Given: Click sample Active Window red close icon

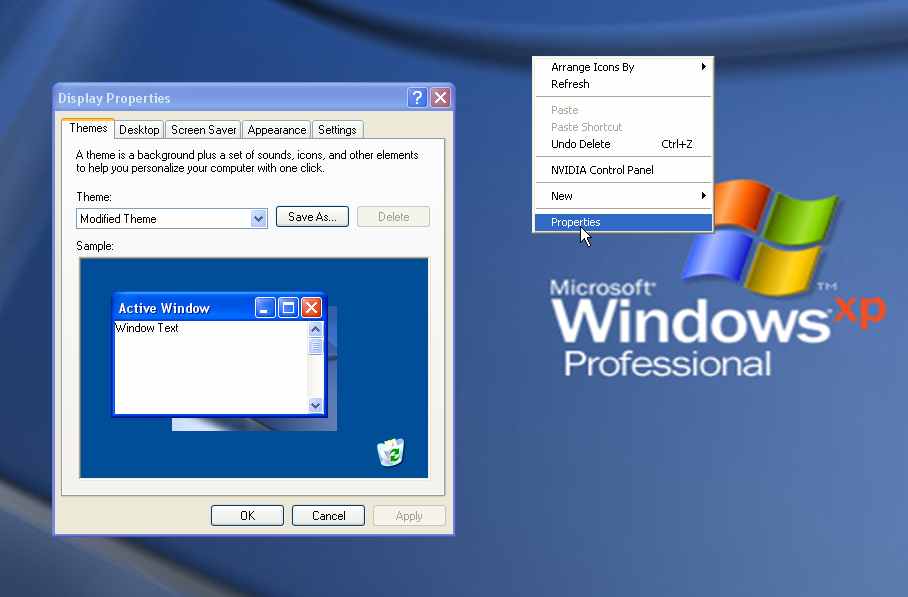Looking at the screenshot, I should (312, 307).
